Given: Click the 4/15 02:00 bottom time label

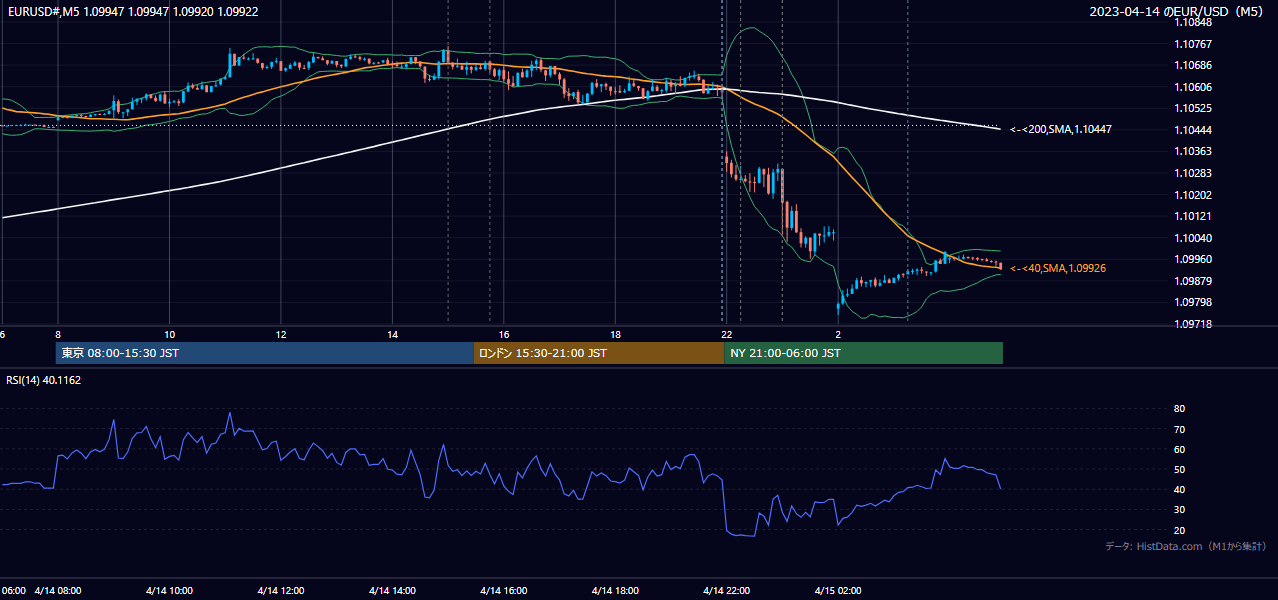Looking at the screenshot, I should [839, 590].
